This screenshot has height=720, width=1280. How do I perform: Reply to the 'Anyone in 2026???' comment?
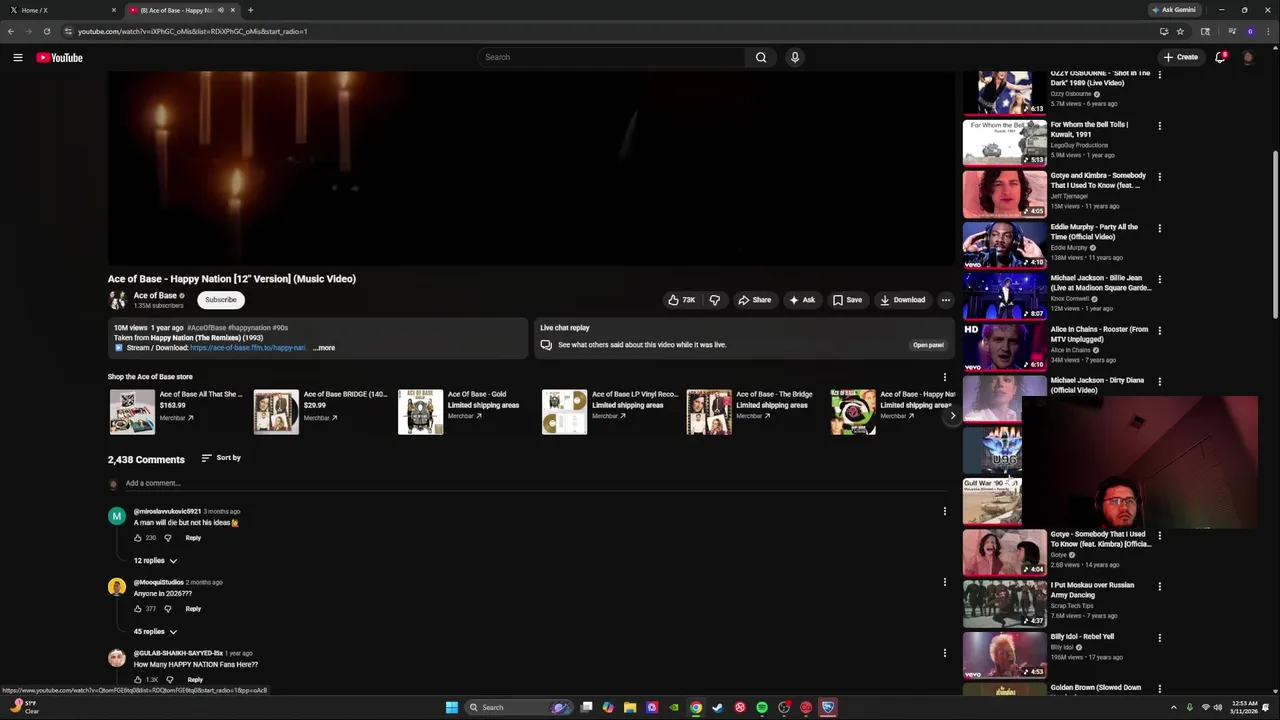click(193, 609)
